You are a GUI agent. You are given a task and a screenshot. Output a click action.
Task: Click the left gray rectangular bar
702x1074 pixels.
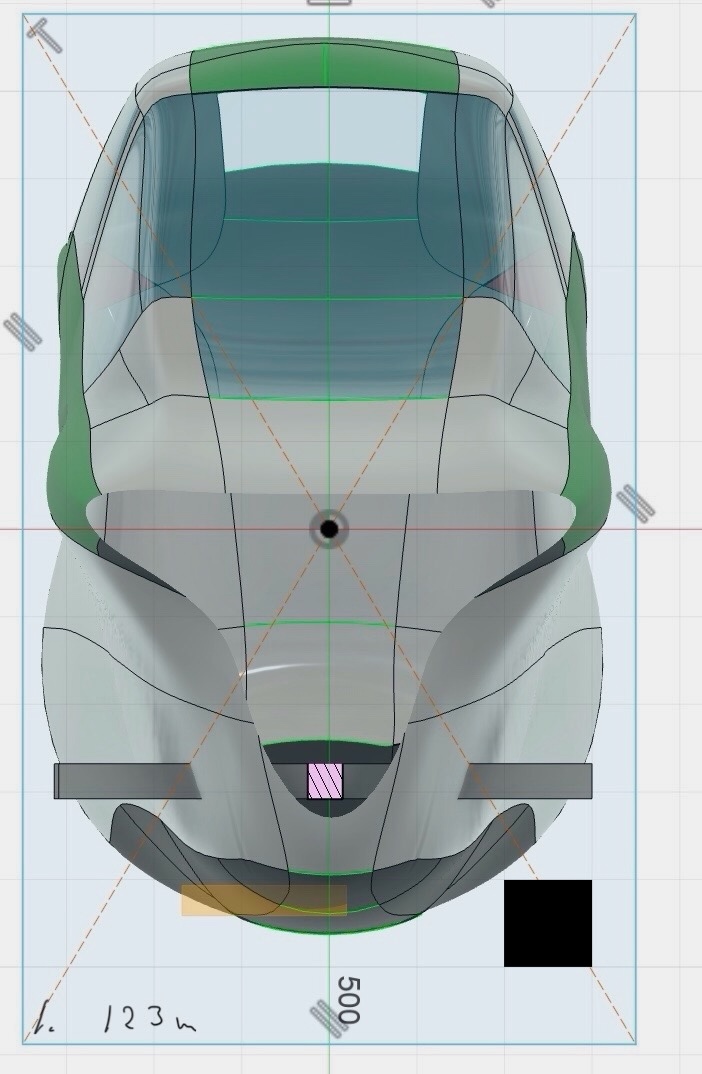tap(122, 781)
